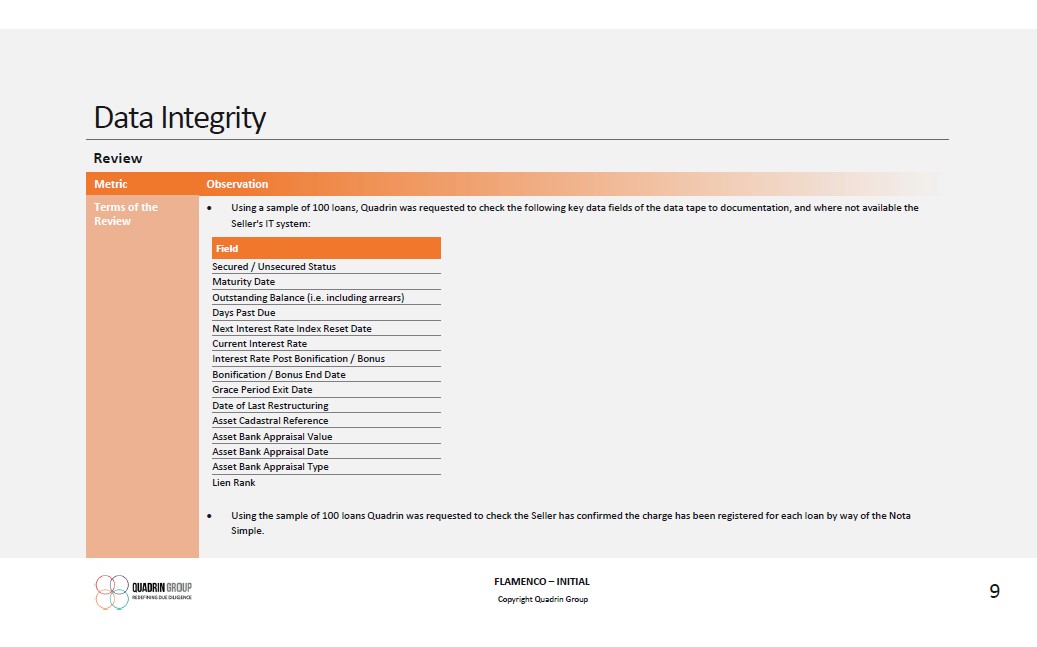Select the Secured / Unsecured Status row
The width and height of the screenshot is (1037, 647).
pos(274,267)
